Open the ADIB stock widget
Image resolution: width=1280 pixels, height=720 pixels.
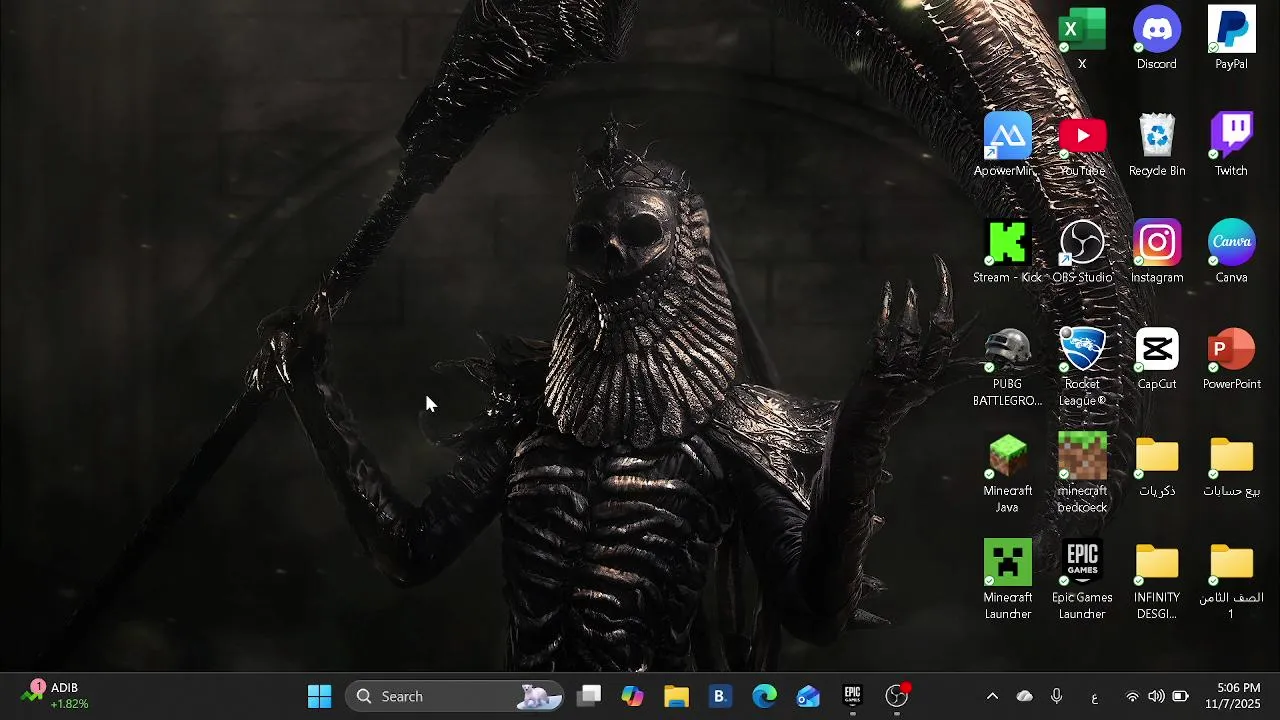click(x=55, y=696)
